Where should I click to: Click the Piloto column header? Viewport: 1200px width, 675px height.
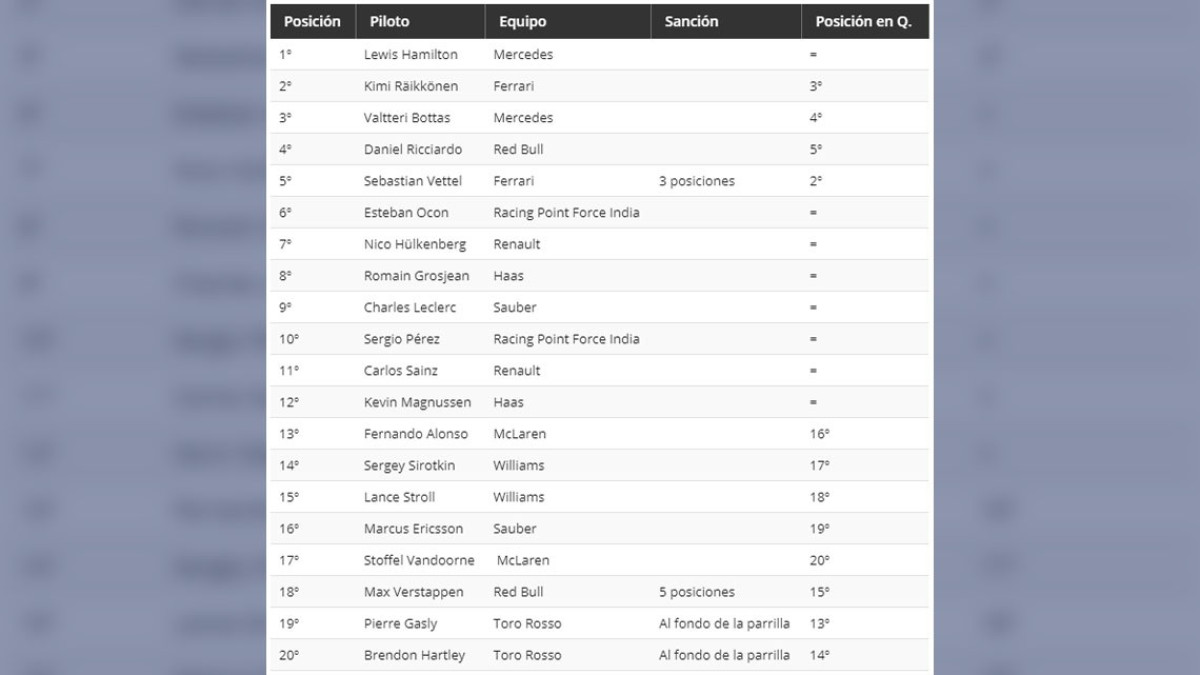click(389, 22)
